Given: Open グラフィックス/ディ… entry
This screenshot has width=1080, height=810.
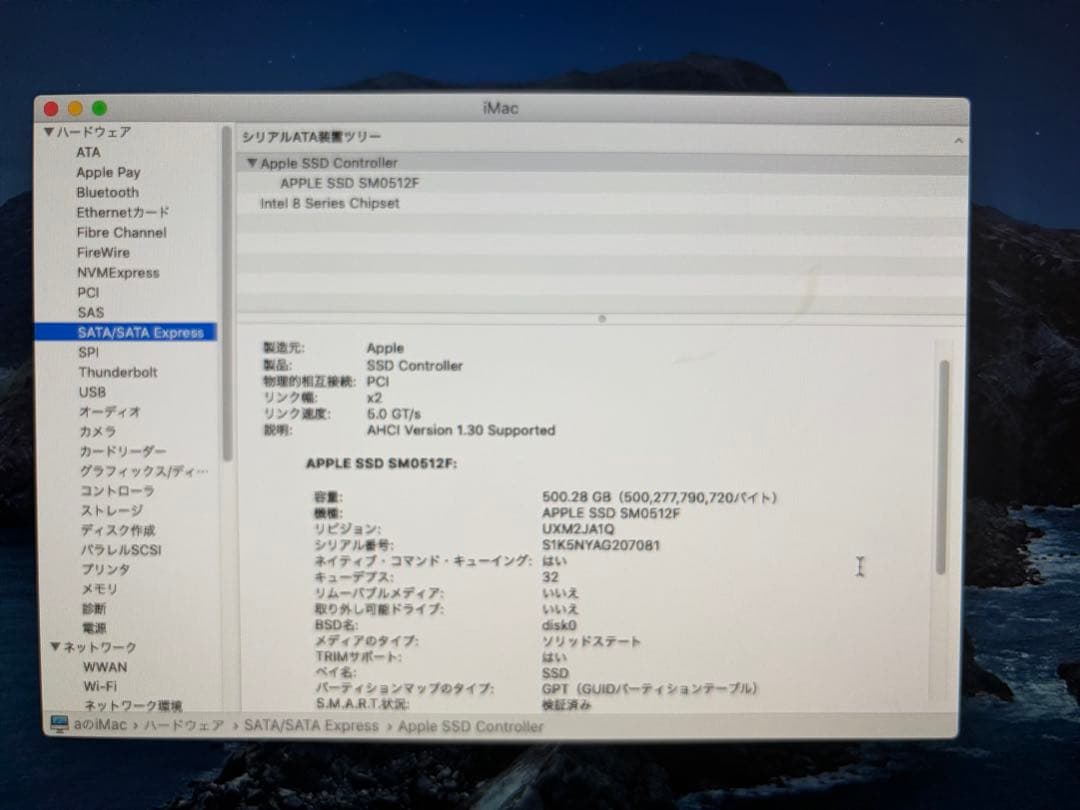Looking at the screenshot, I should [x=143, y=471].
